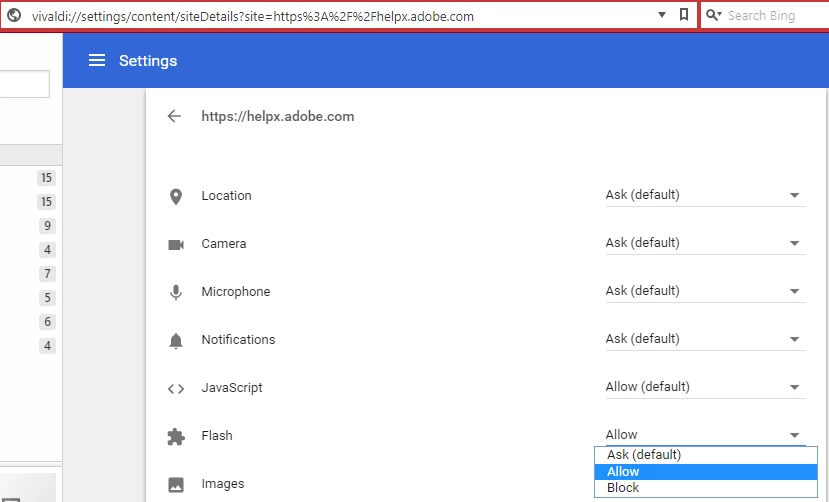Open the Location permission dropdown

(x=705, y=195)
